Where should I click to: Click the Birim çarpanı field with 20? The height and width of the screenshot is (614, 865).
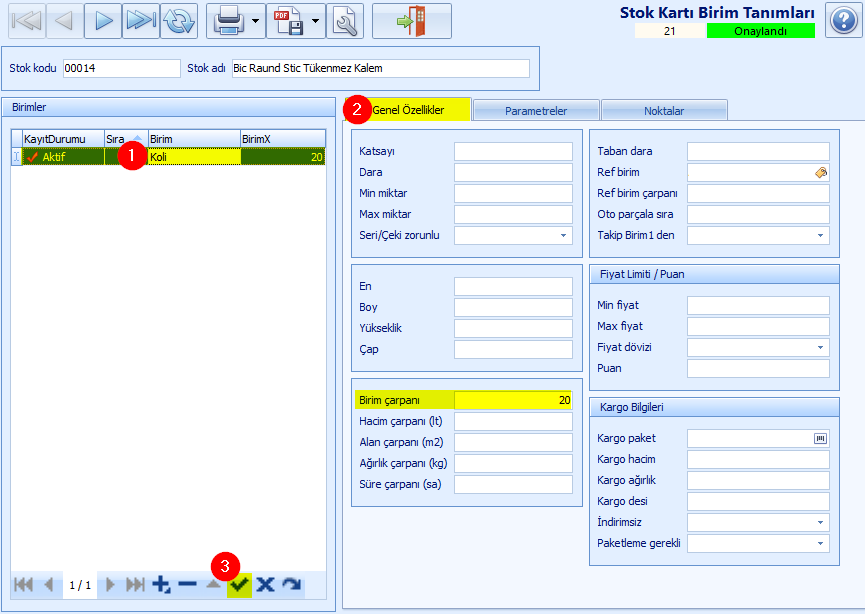pos(513,400)
